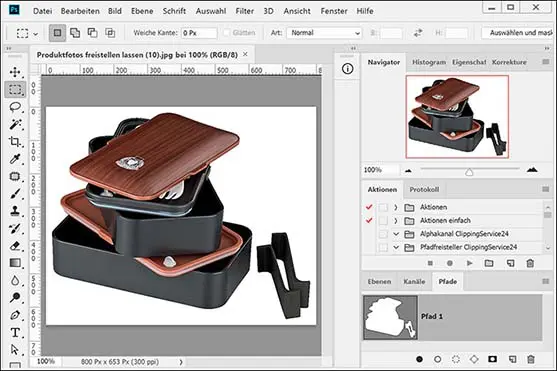
Task: Click the Navigator zoom slider handle
Action: (x=469, y=172)
